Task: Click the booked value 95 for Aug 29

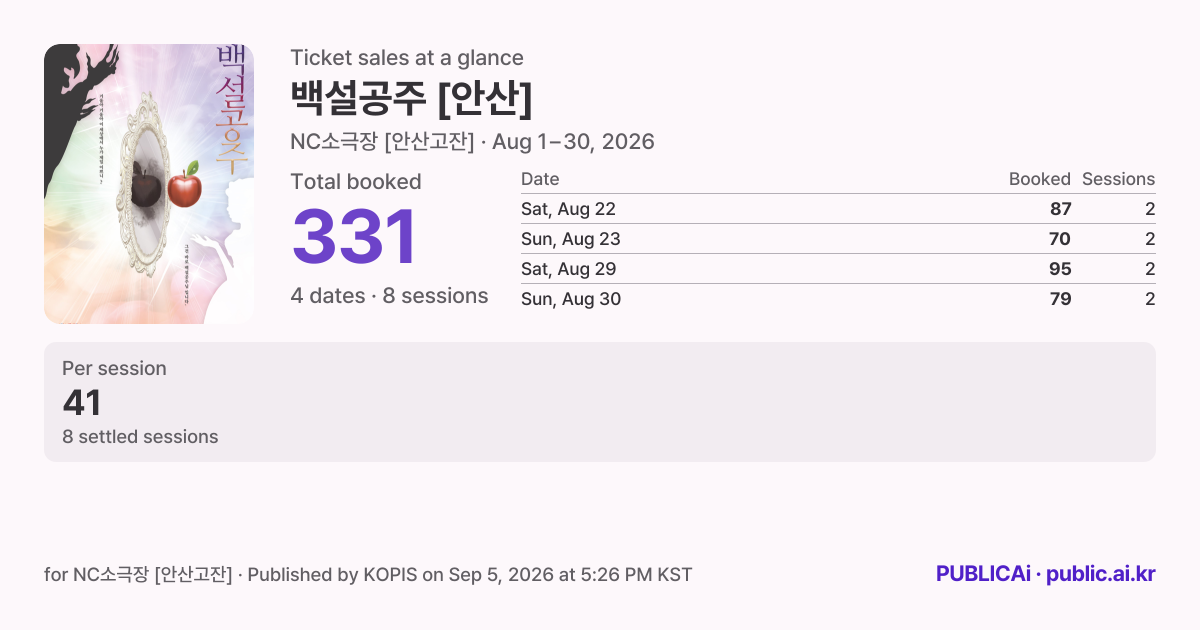Action: [1060, 269]
